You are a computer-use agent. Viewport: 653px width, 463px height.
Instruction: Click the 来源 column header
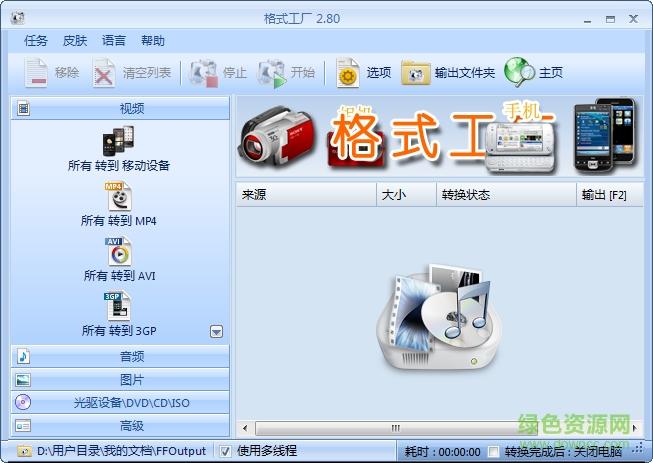pos(305,195)
